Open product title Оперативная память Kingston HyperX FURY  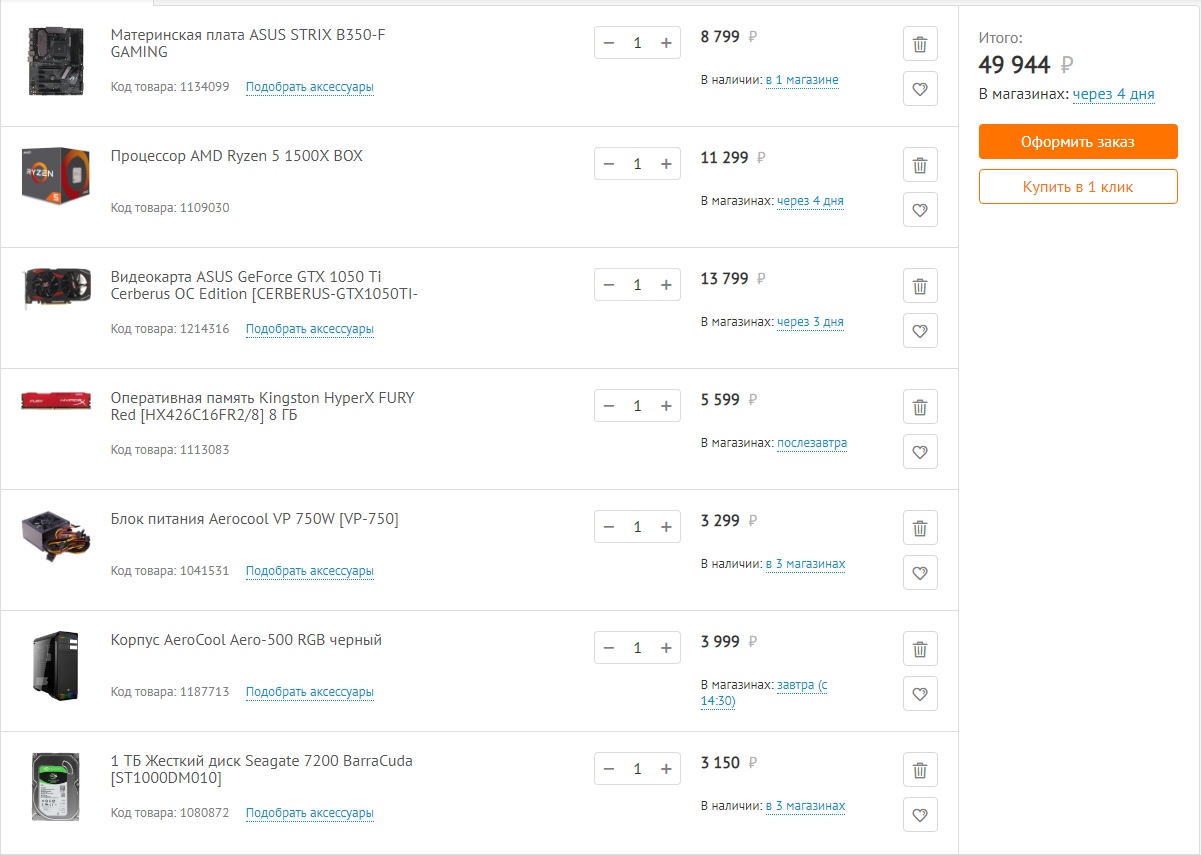pyautogui.click(x=262, y=406)
